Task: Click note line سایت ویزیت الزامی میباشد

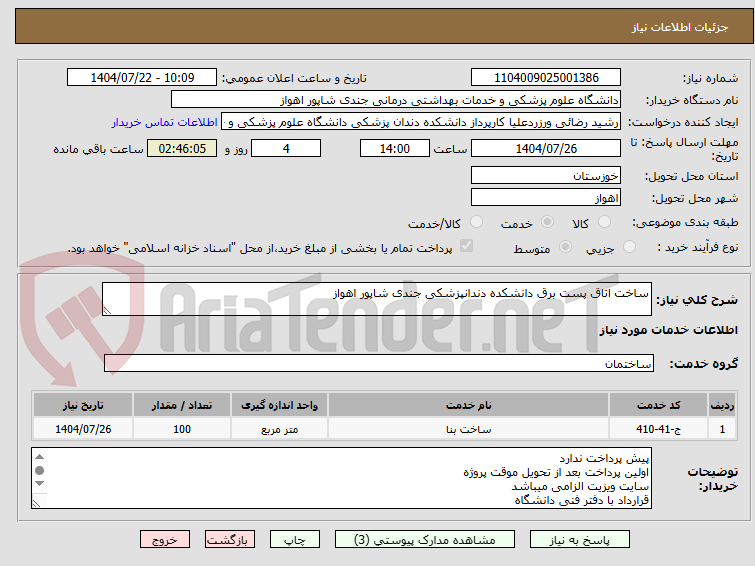Action: (580, 487)
